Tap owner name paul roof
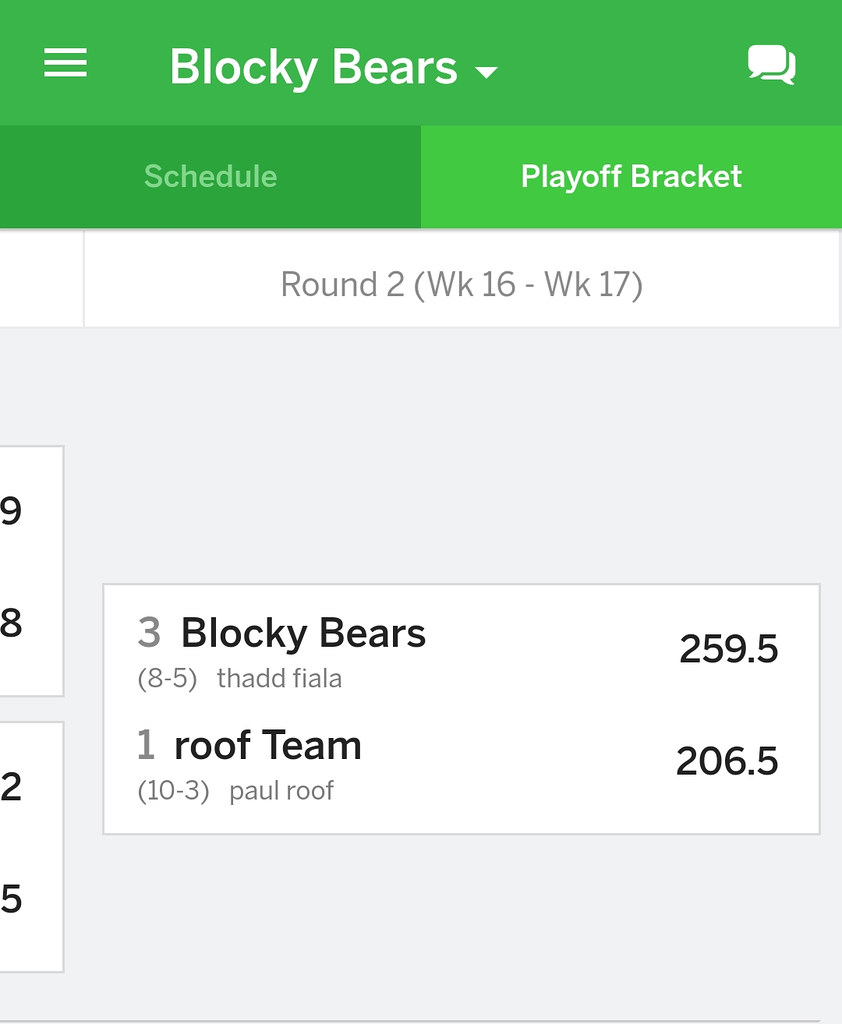The width and height of the screenshot is (842, 1024). pos(282,791)
